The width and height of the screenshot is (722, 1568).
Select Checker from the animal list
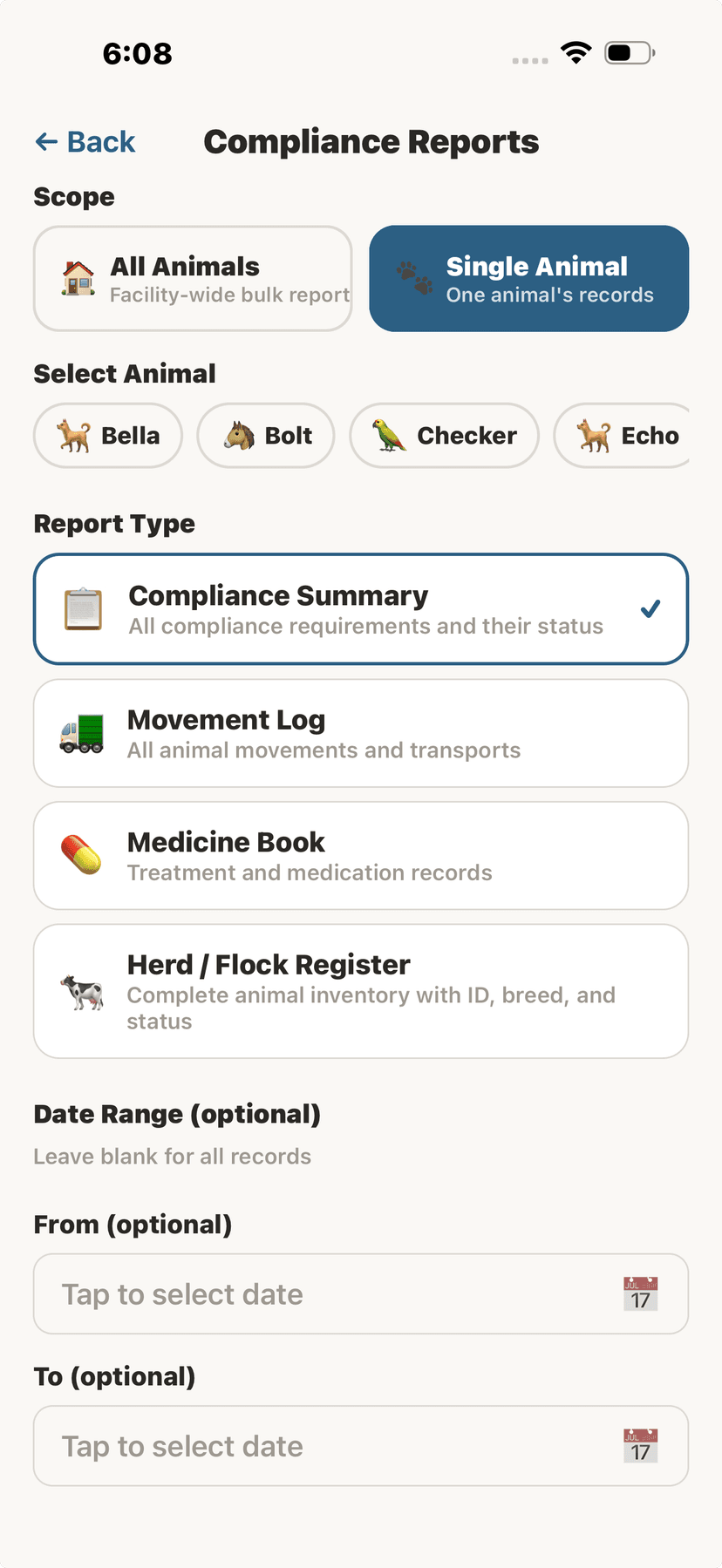click(444, 436)
